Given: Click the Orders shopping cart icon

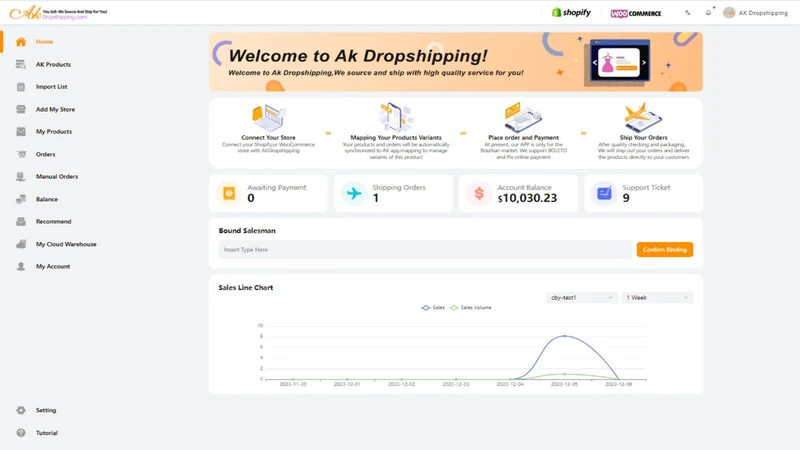Looking at the screenshot, I should [21, 154].
